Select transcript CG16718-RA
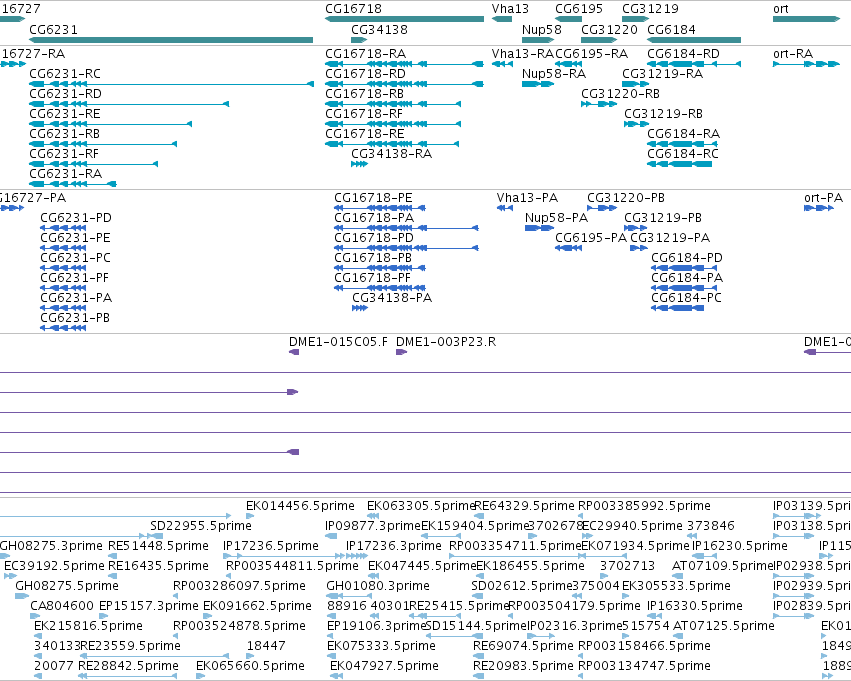 click(x=404, y=64)
